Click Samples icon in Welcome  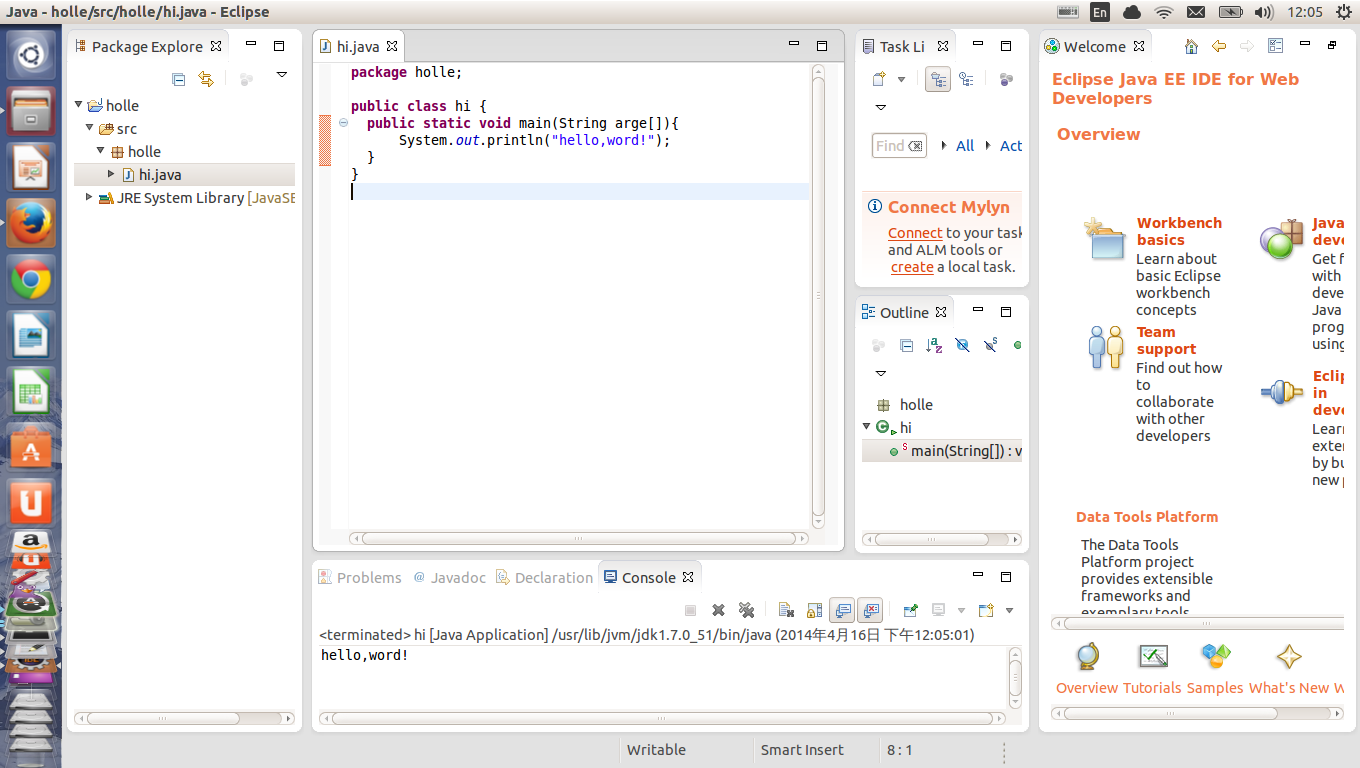click(1215, 657)
